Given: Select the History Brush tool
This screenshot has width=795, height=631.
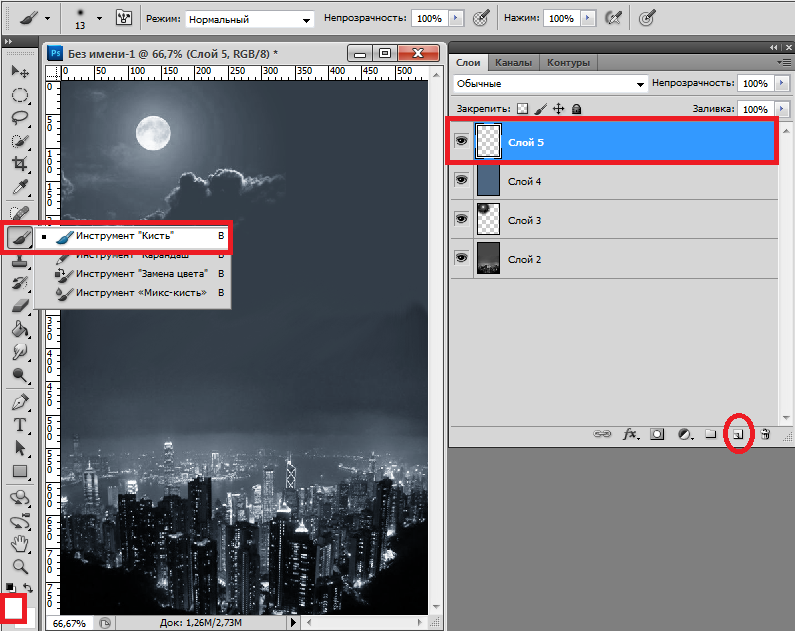Looking at the screenshot, I should tap(20, 283).
